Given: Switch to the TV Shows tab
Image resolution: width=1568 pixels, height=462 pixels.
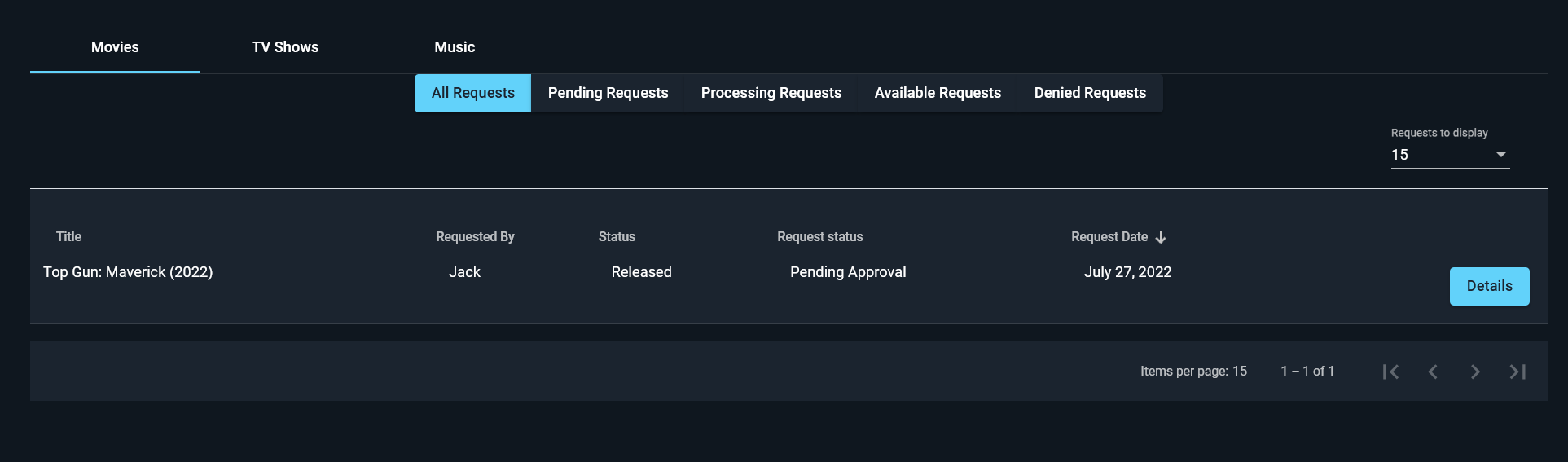Looking at the screenshot, I should point(285,47).
